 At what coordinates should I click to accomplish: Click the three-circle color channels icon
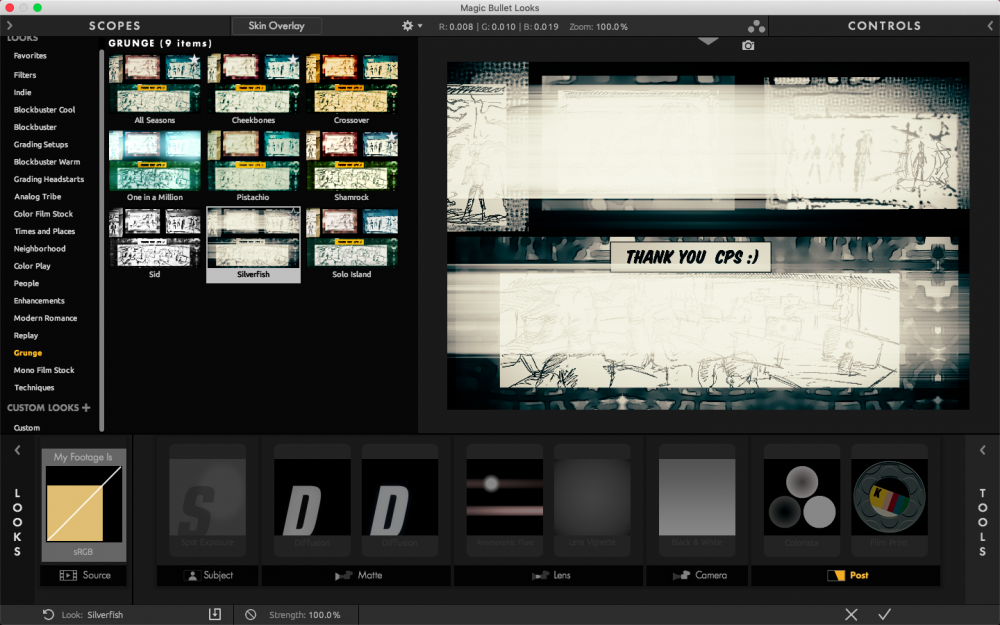[756, 26]
